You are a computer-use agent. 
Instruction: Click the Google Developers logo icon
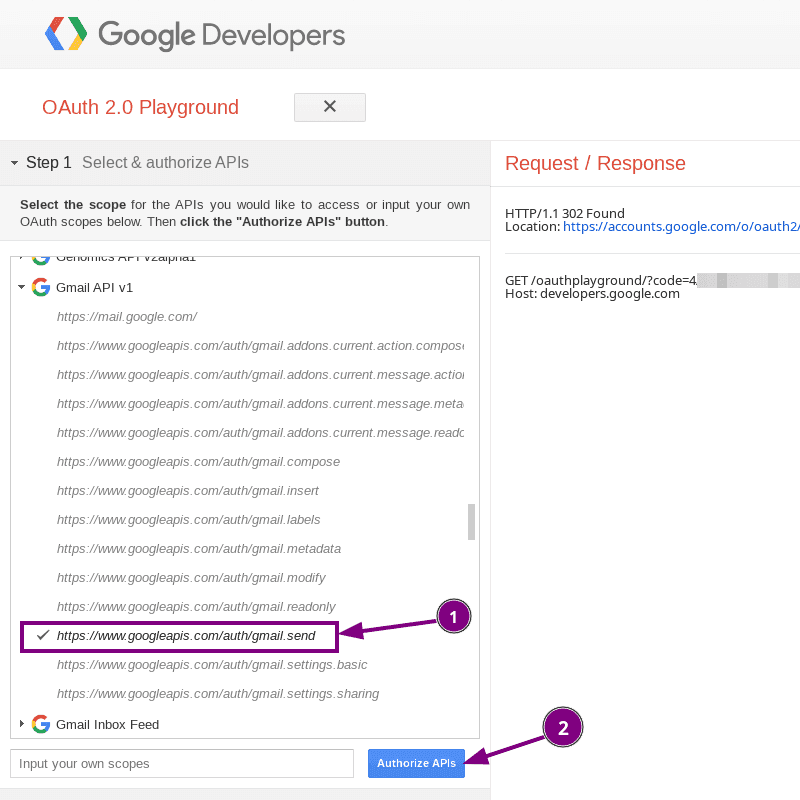(66, 35)
